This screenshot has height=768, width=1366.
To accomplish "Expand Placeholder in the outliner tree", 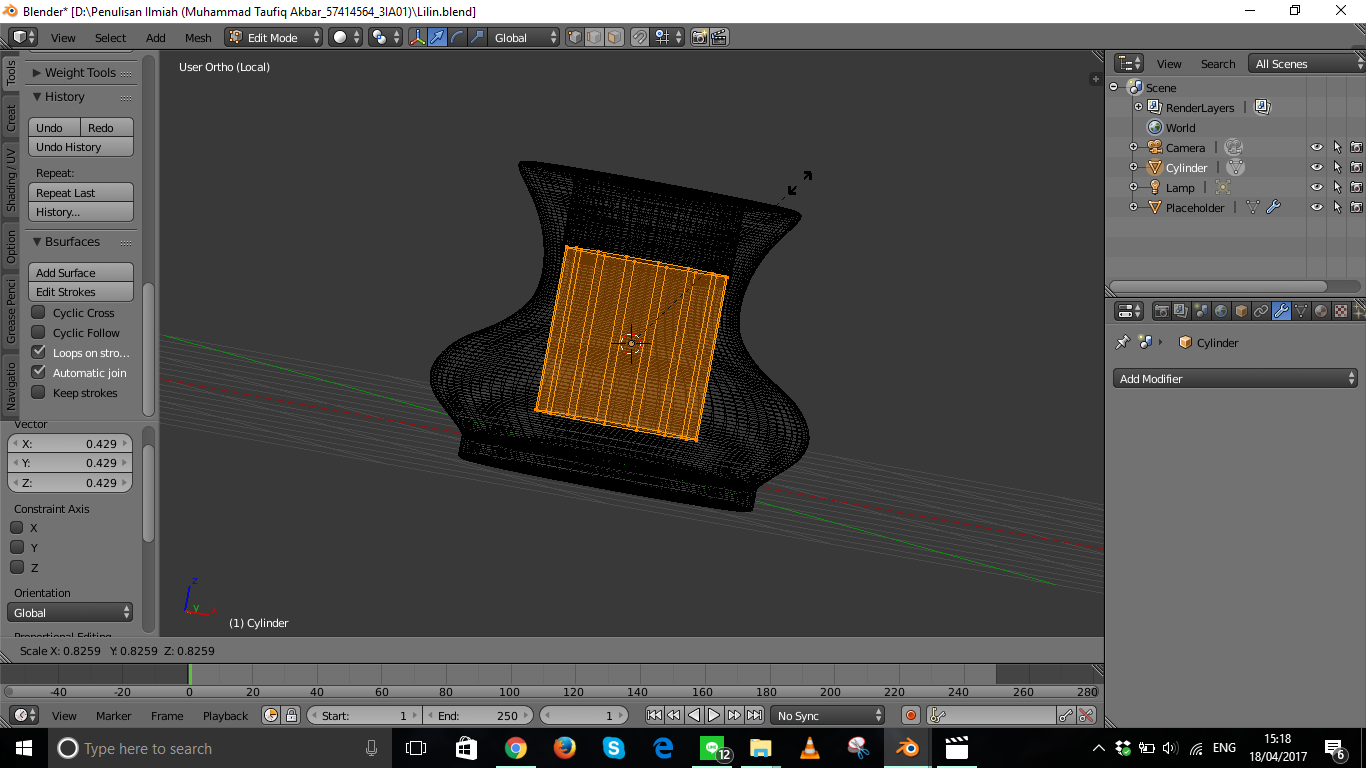I will (x=1133, y=207).
